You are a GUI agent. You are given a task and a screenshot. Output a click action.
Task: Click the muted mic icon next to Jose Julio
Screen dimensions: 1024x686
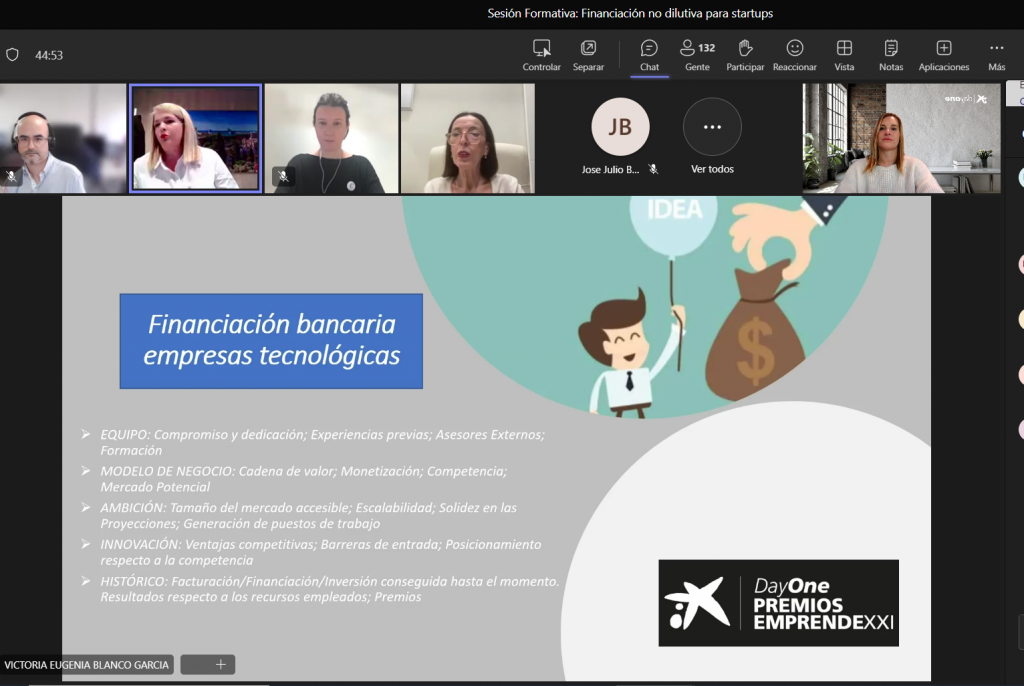(x=653, y=169)
